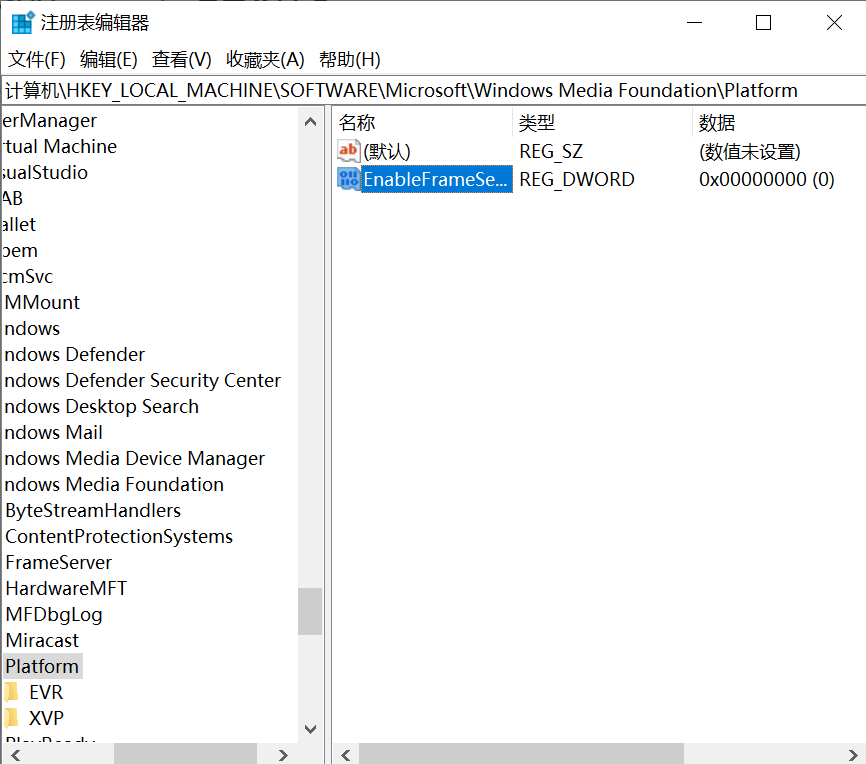Image resolution: width=866 pixels, height=764 pixels.
Task: Click tree pane scroll up arrow
Action: [310, 122]
